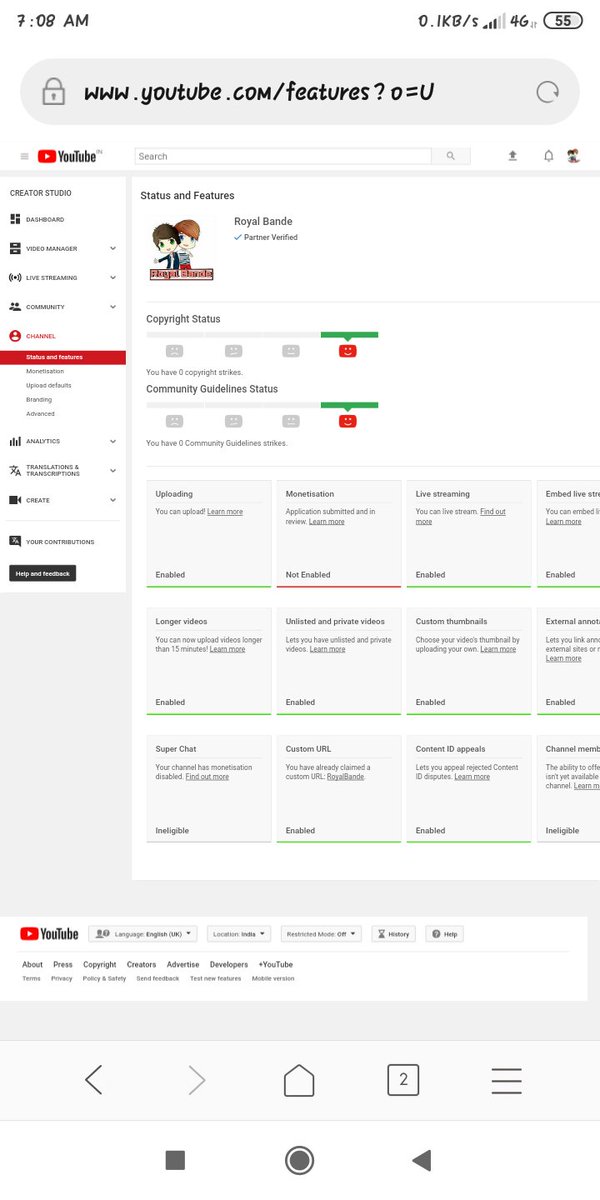Screen dimensions: 600x1200
Task: Open the notifications bell
Action: 548,156
